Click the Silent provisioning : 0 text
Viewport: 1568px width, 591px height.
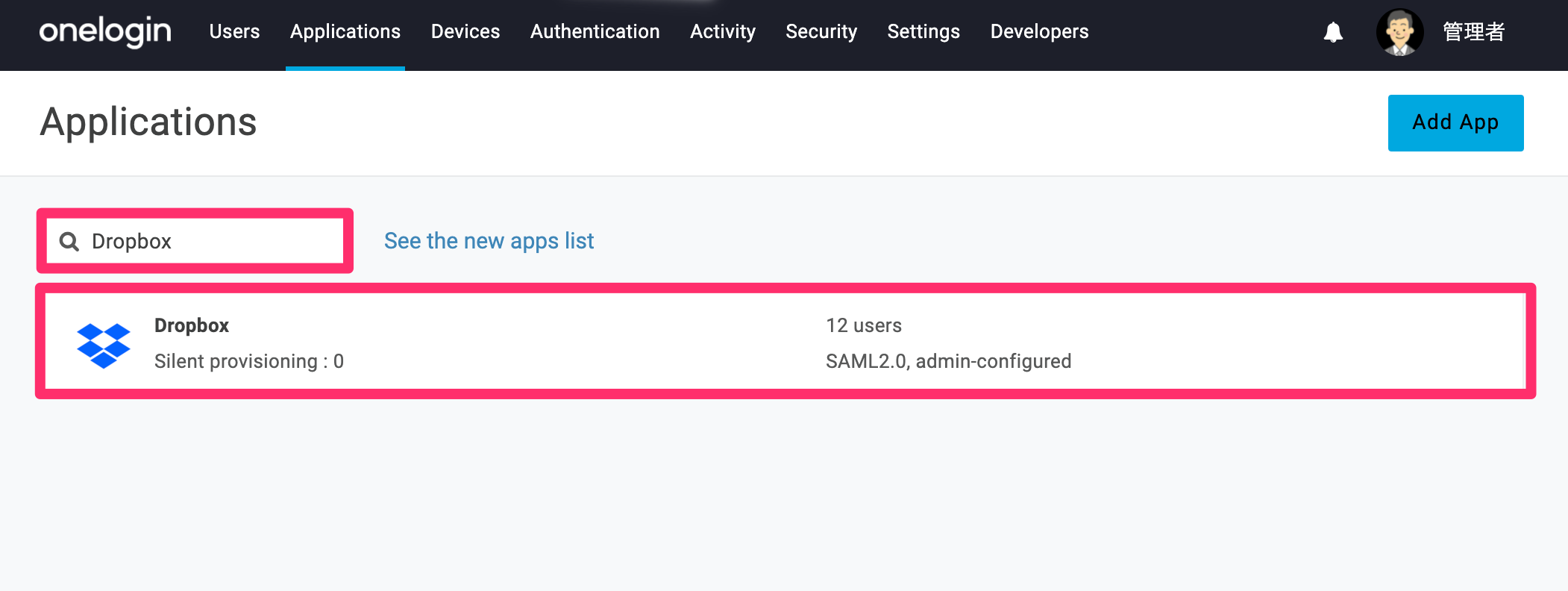(249, 361)
